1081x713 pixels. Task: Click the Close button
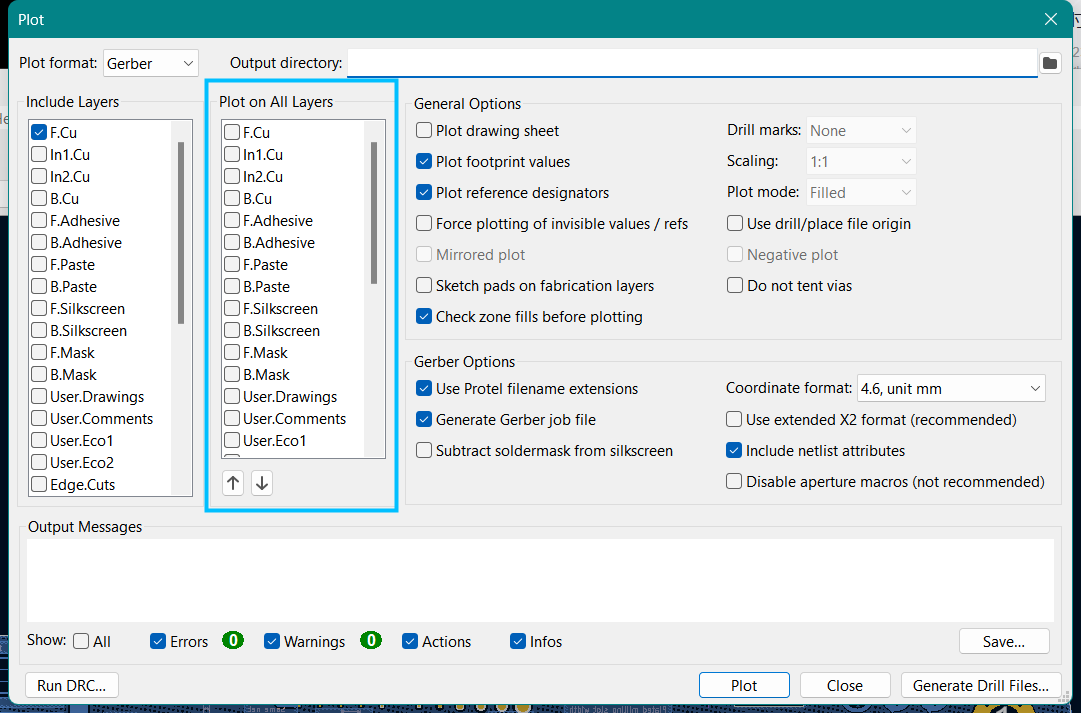[x=845, y=685]
